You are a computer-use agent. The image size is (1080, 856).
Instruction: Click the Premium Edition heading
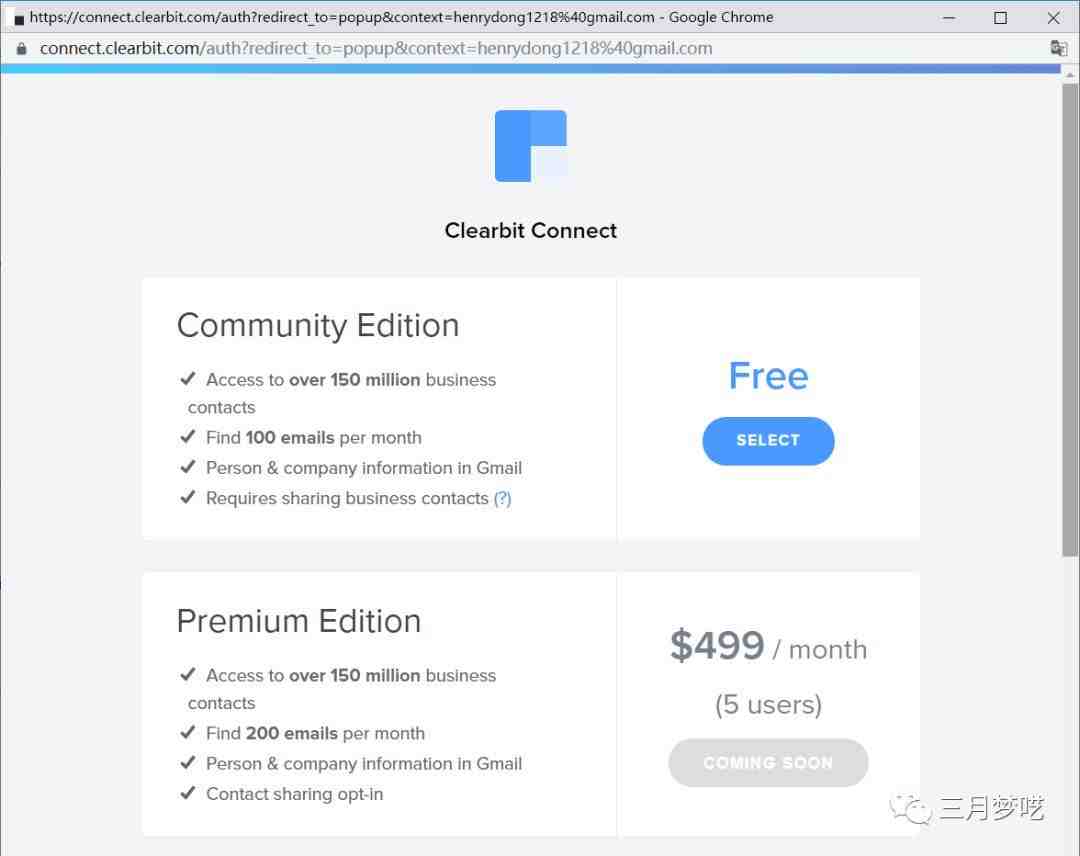tap(299, 621)
